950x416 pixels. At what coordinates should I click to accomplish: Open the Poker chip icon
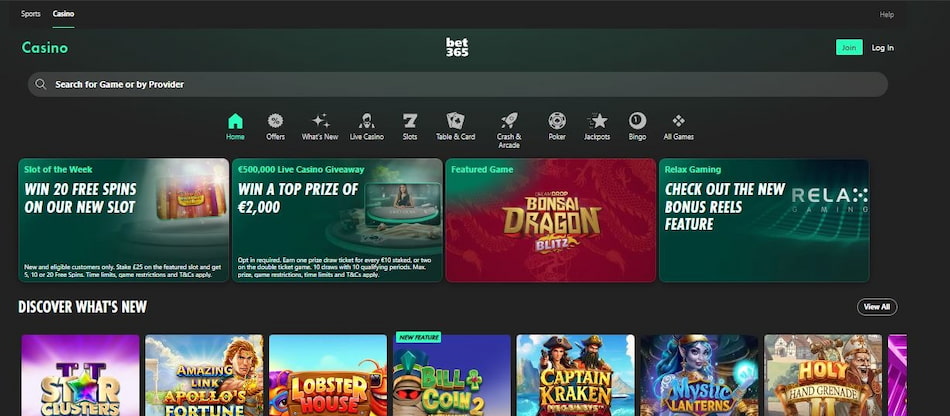(557, 121)
